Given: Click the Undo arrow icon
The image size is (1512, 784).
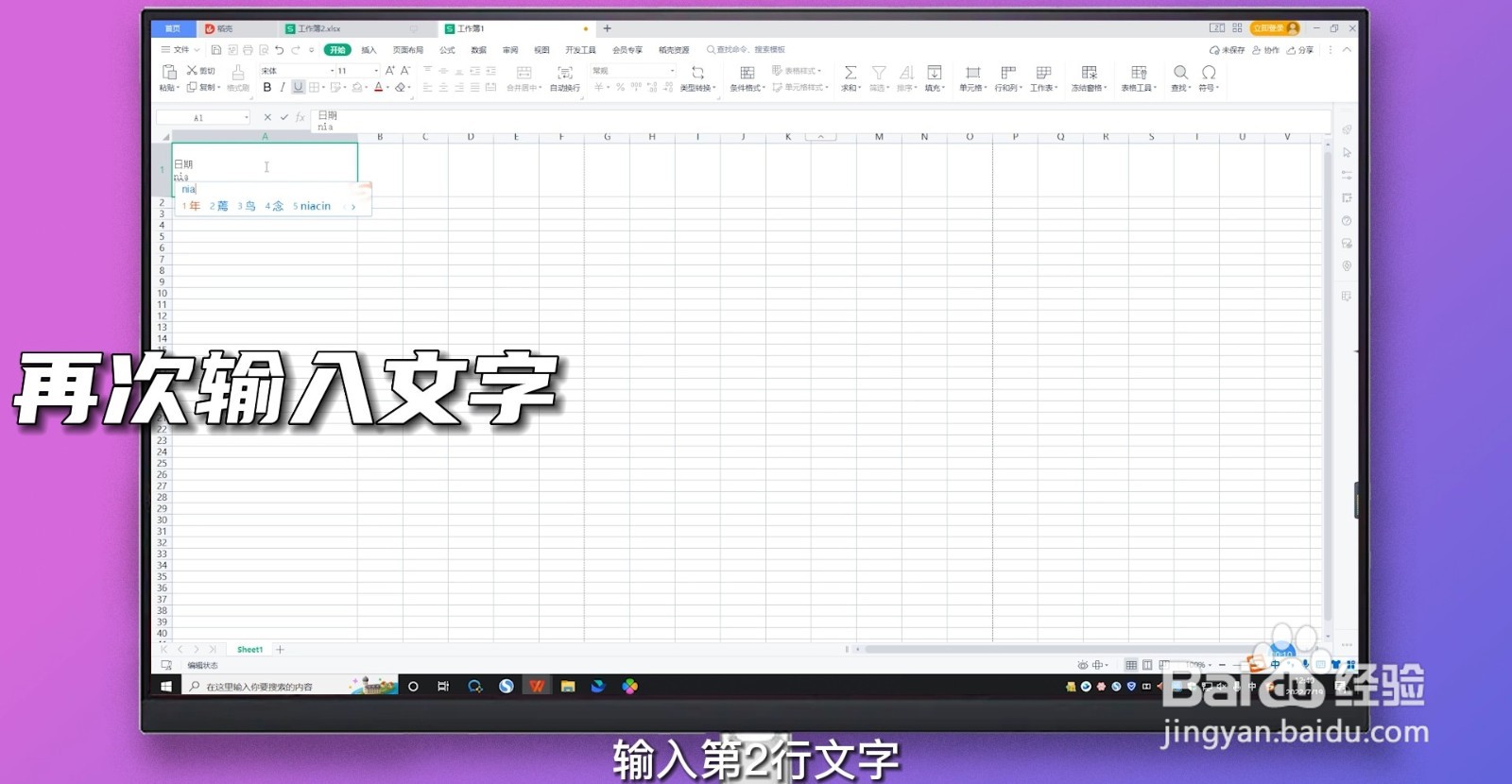Looking at the screenshot, I should pyautogui.click(x=280, y=50).
